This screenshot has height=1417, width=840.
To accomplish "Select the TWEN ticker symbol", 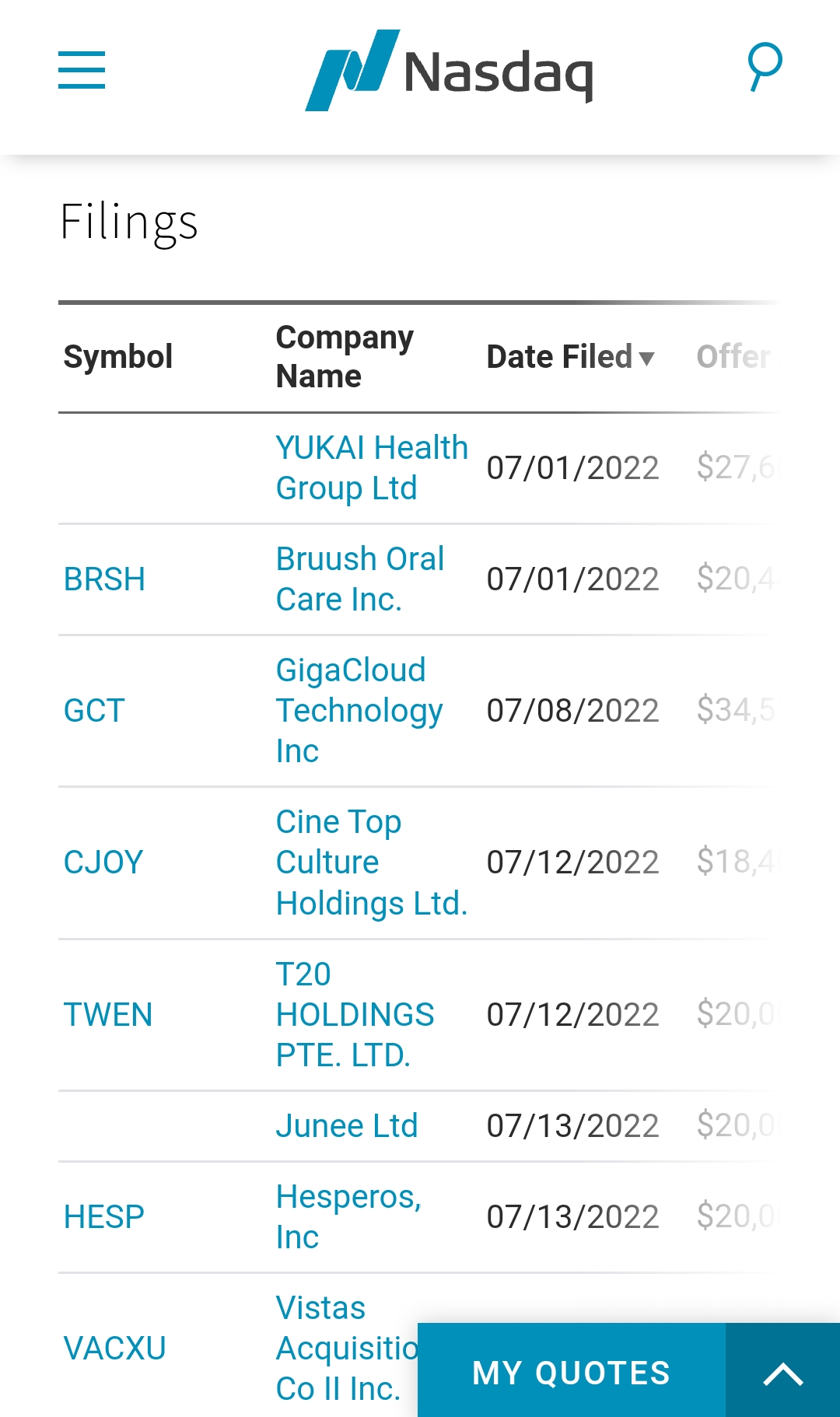I will pyautogui.click(x=108, y=1015).
